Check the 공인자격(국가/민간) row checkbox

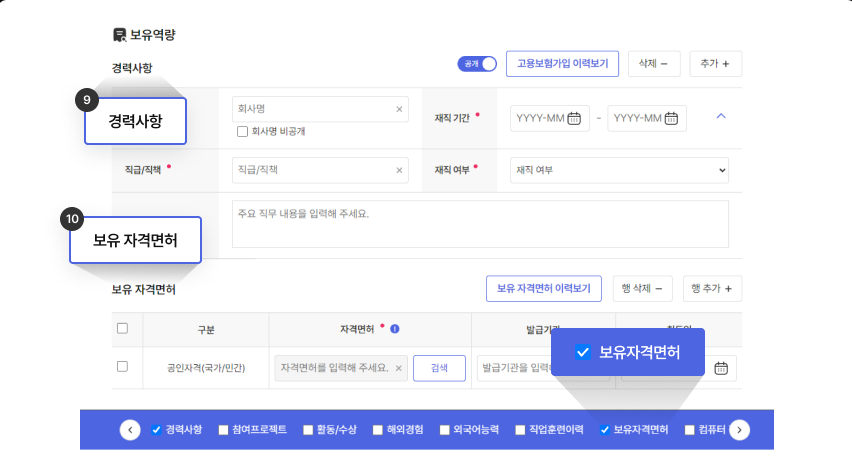click(x=122, y=367)
